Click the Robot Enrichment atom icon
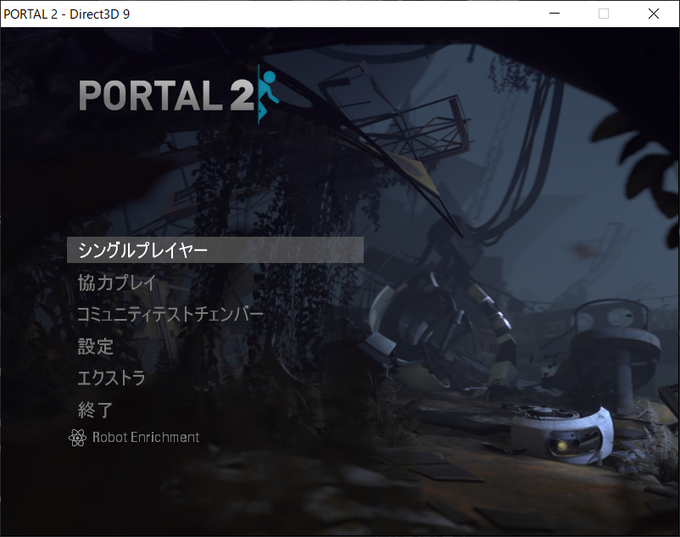680x537 pixels. 77,438
